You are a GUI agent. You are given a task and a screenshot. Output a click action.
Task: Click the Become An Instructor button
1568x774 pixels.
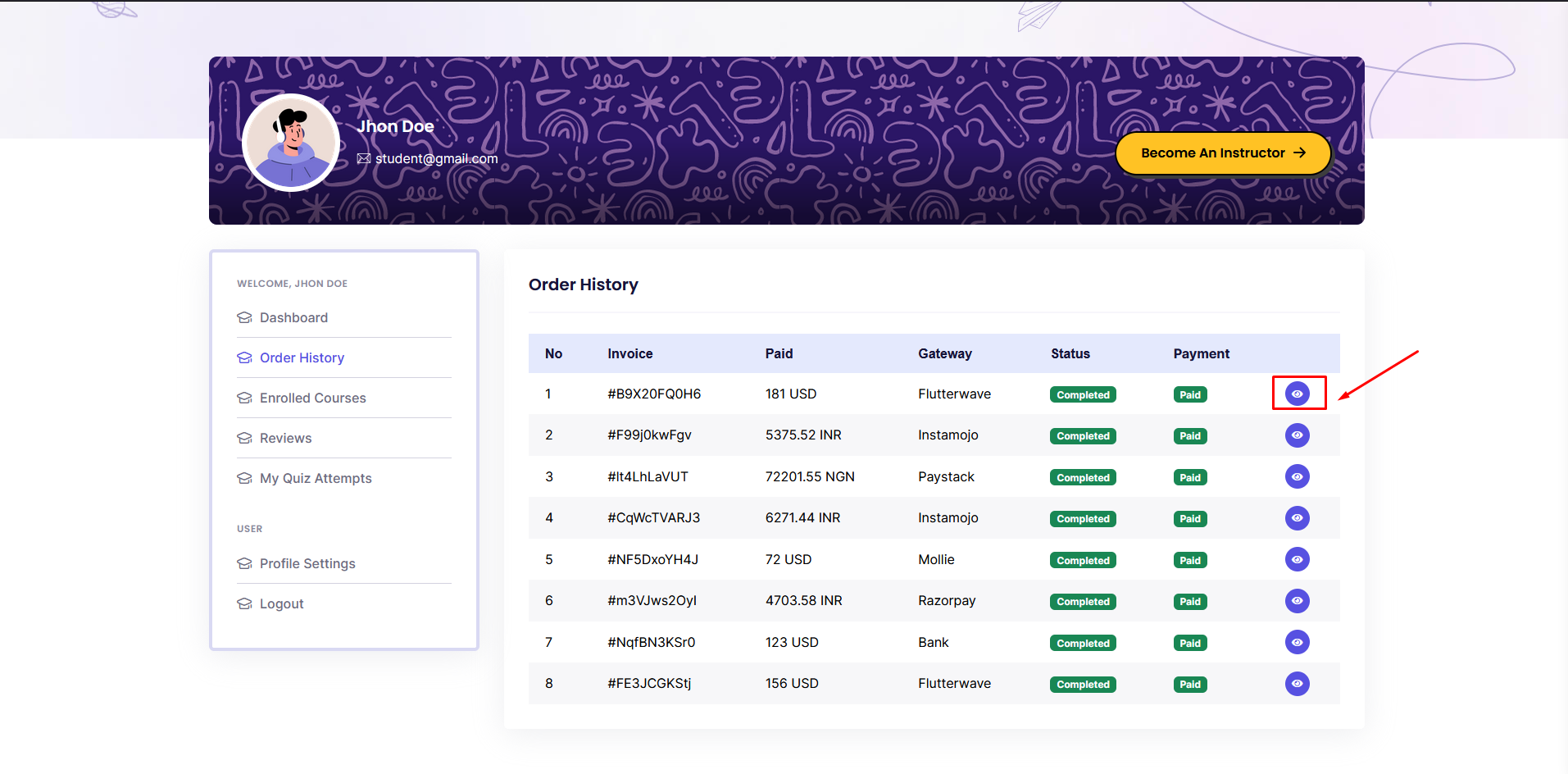[x=1223, y=153]
